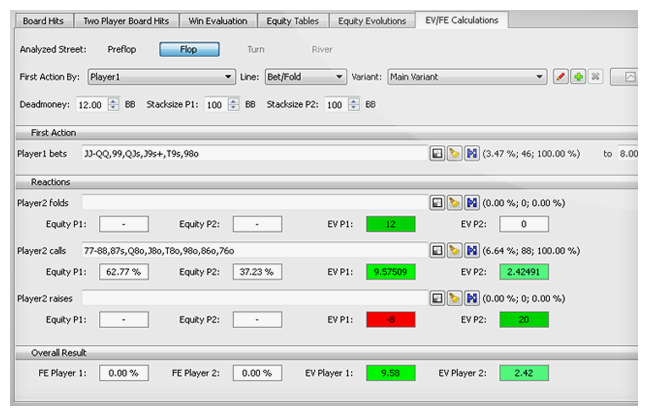This screenshot has height=416, width=648.
Task: Click the blue icon in Player2 raises row
Action: 472,298
